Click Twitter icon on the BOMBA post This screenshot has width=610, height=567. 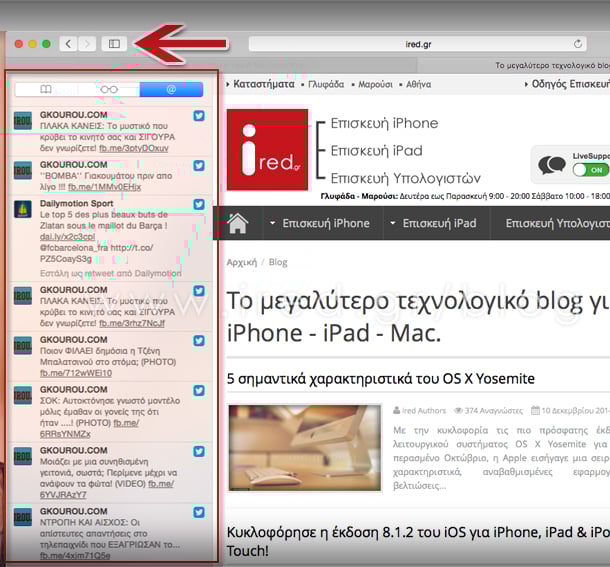tap(199, 165)
